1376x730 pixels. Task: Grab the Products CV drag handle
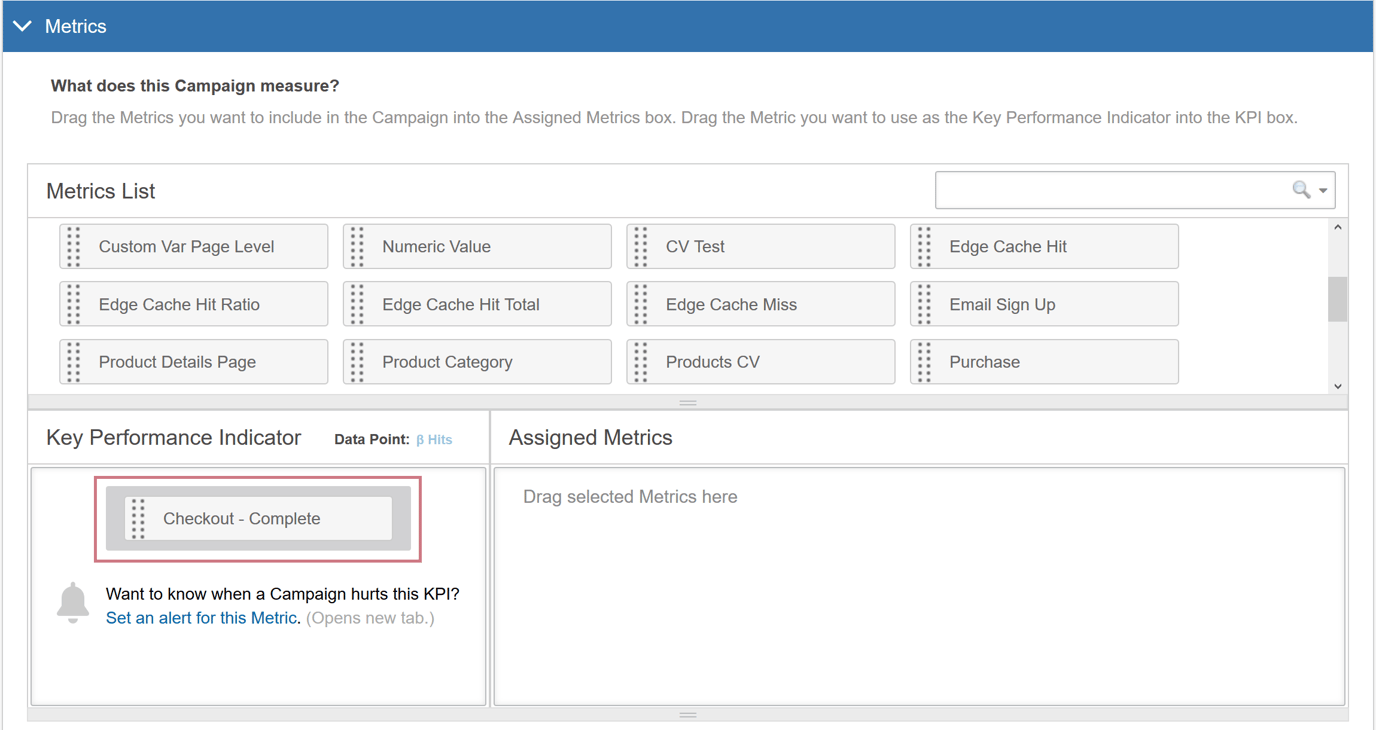pyautogui.click(x=641, y=362)
